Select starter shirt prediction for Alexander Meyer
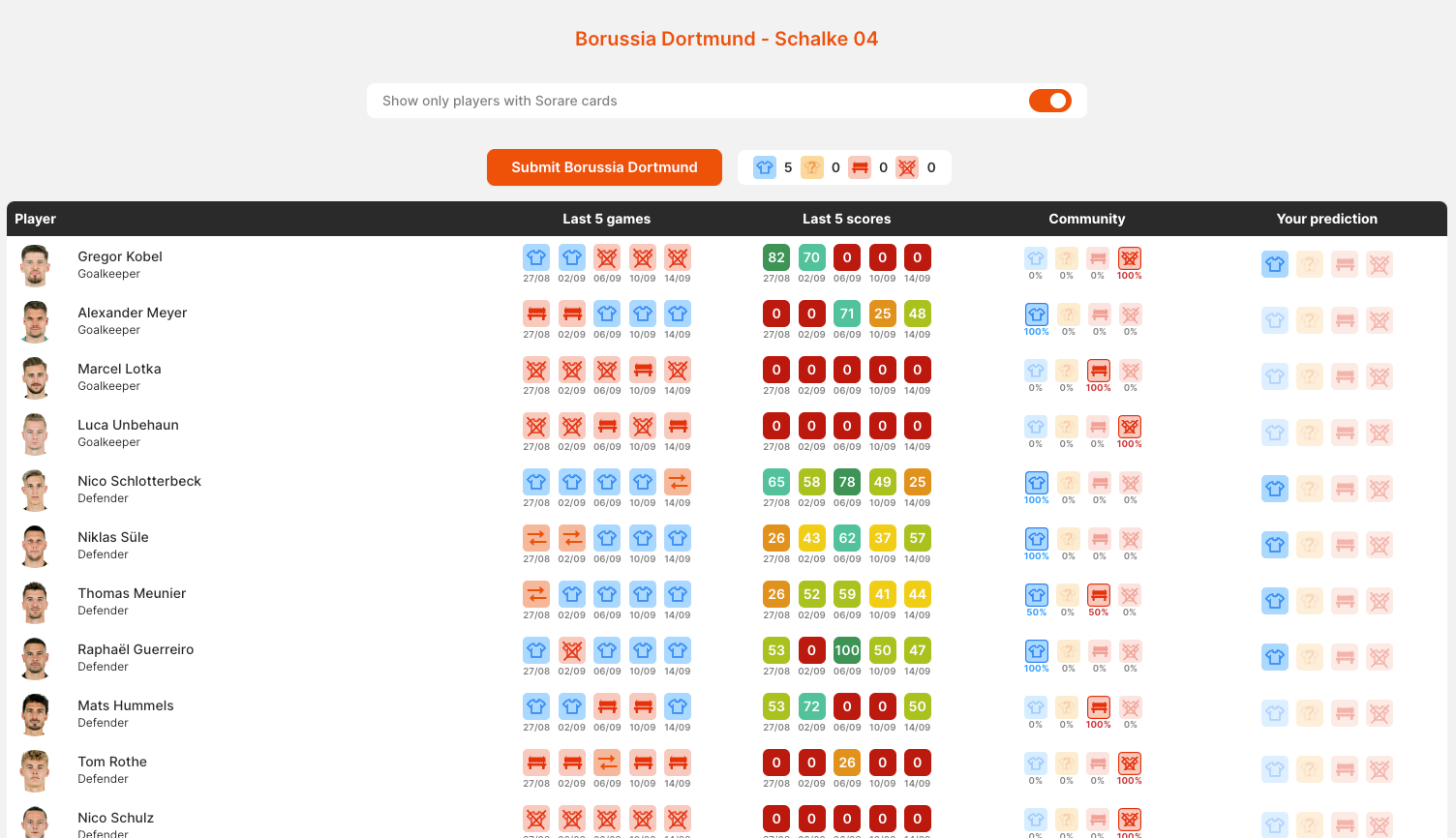Viewport: 1456px width, 838px height. [1275, 320]
